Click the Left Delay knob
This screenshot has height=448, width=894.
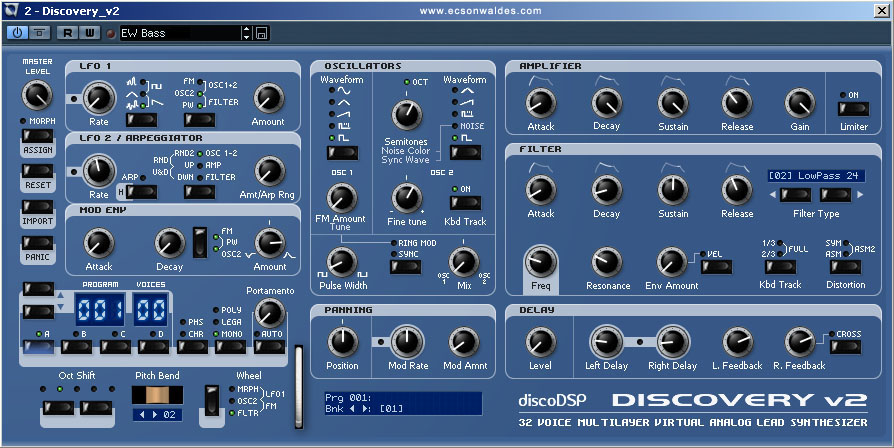tap(606, 342)
